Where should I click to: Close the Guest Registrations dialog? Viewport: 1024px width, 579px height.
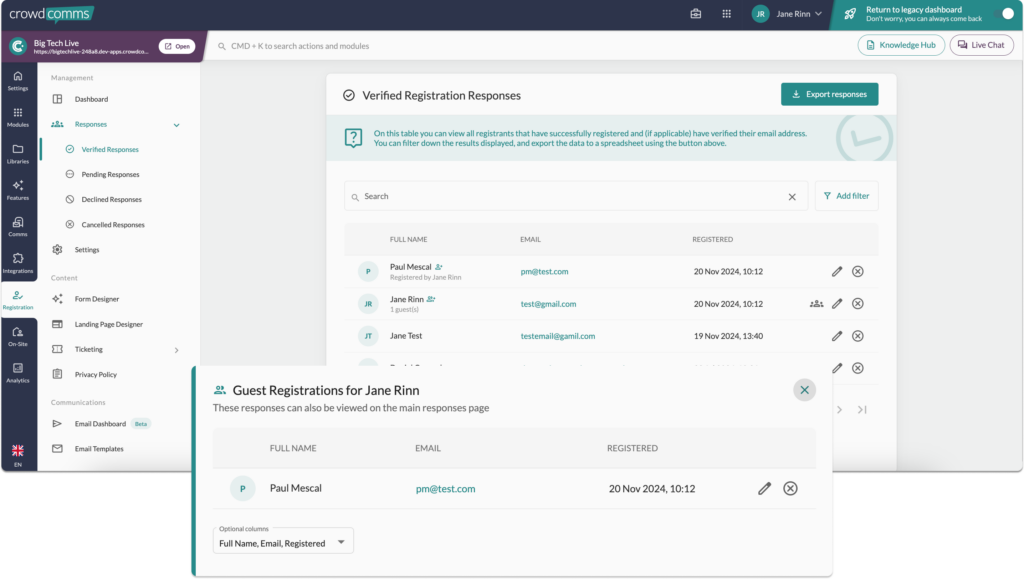tap(804, 390)
